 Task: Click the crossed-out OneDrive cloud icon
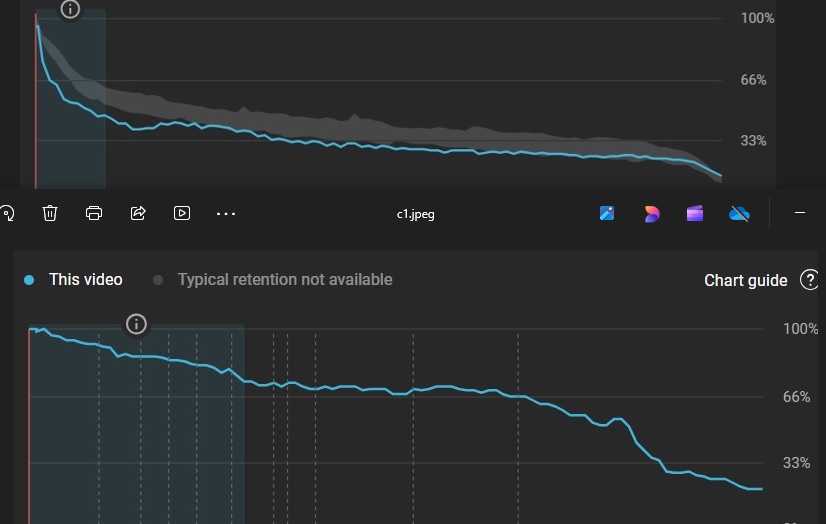click(739, 213)
